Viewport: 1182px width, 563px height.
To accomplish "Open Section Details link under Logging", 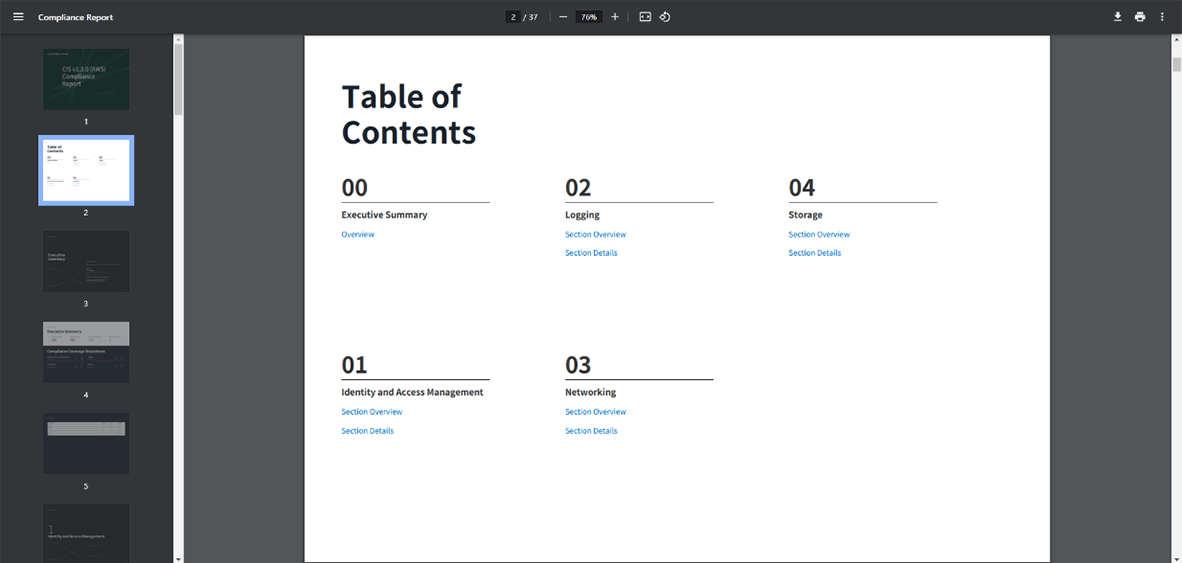I will pos(591,253).
